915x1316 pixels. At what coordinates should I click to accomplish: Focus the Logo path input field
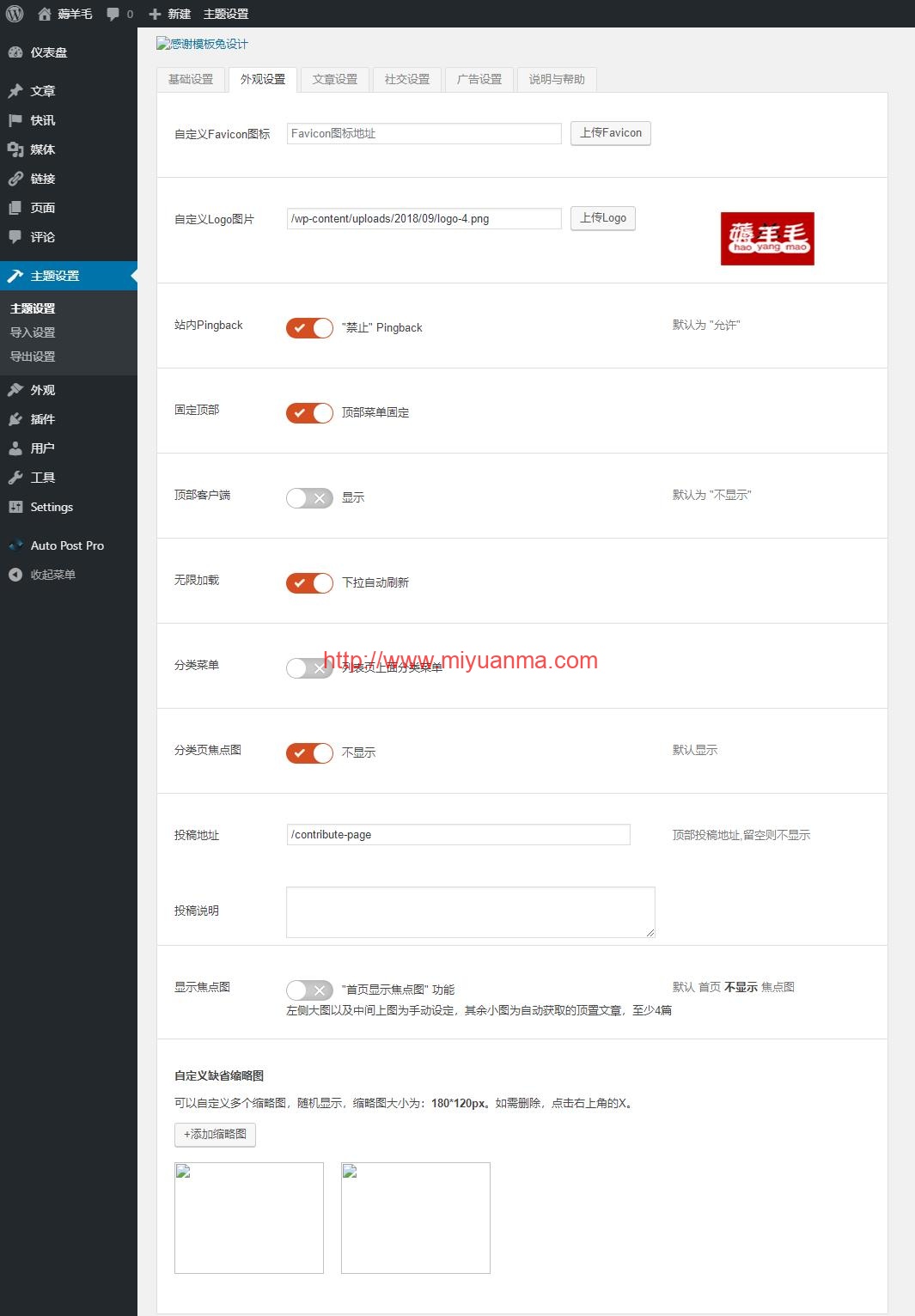click(x=424, y=218)
